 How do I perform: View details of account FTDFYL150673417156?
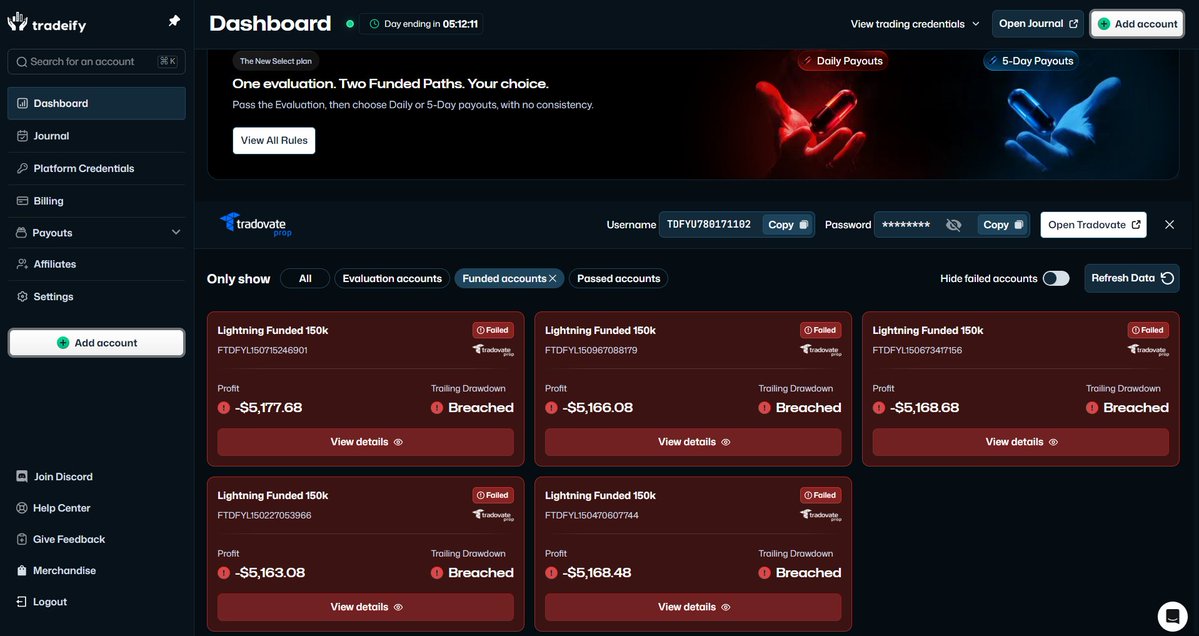click(x=1021, y=442)
